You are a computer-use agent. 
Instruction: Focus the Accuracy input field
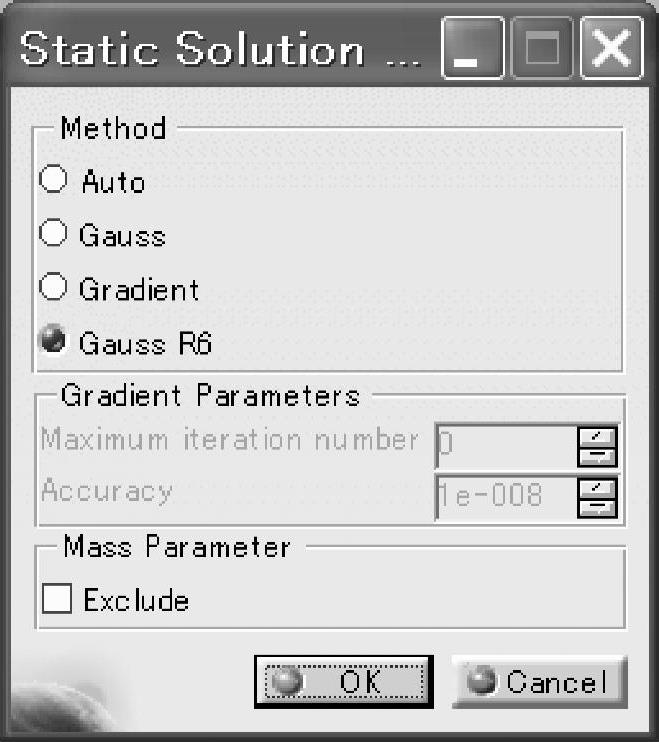[505, 497]
